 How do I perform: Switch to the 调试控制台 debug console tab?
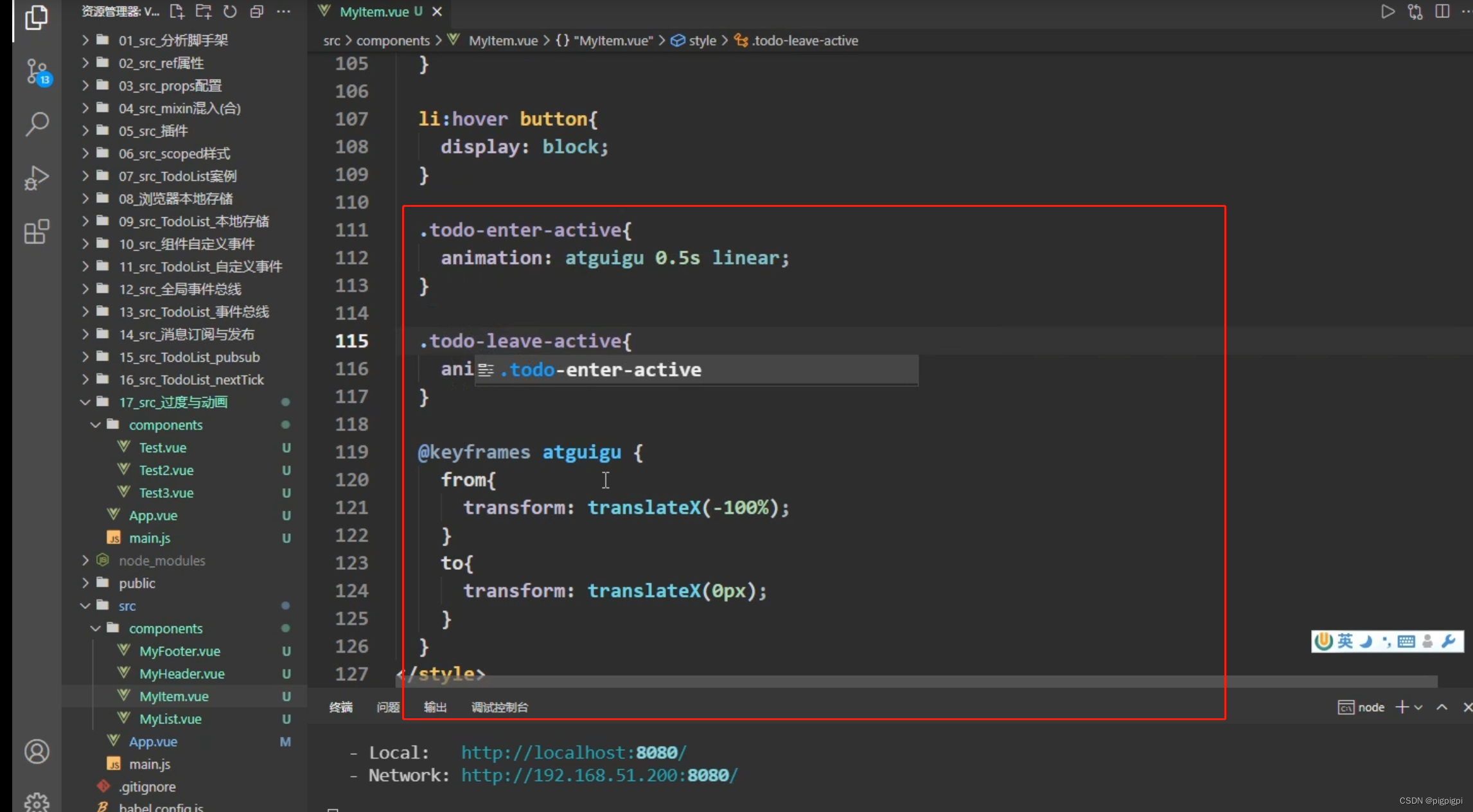500,707
